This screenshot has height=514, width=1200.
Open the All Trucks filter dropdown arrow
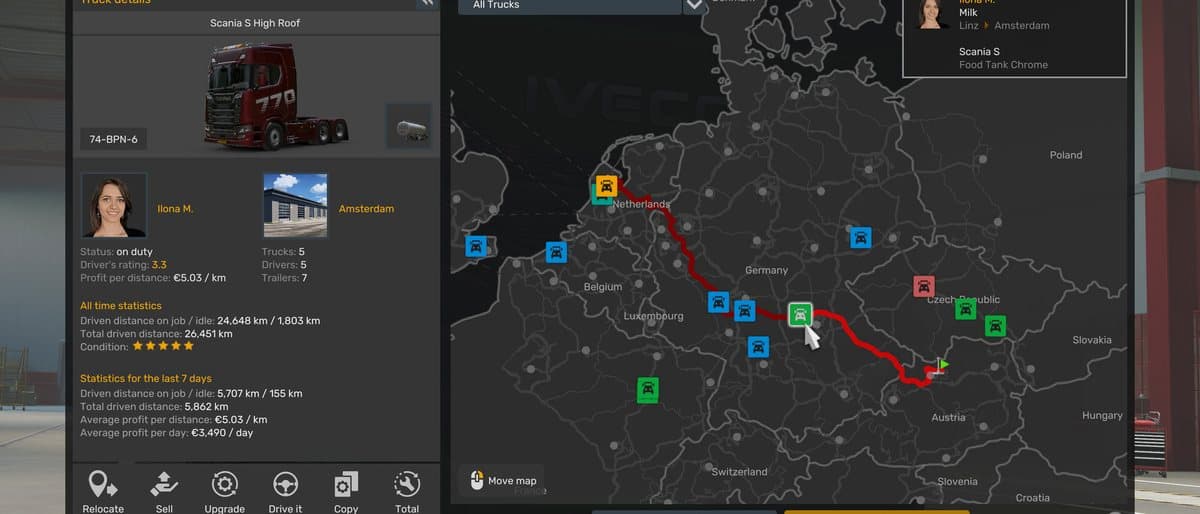pyautogui.click(x=694, y=5)
